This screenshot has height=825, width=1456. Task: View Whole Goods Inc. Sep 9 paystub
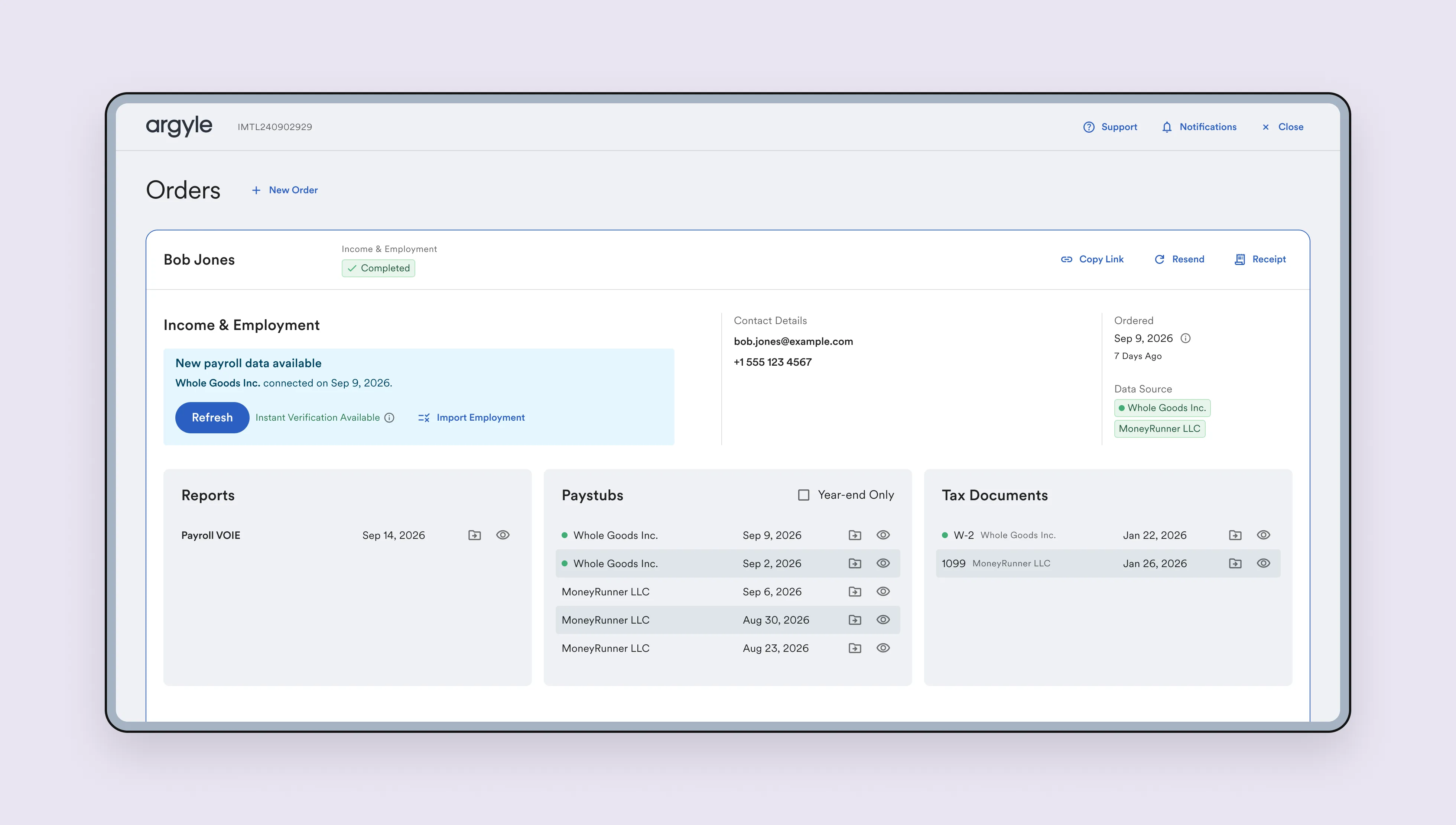pyautogui.click(x=883, y=535)
